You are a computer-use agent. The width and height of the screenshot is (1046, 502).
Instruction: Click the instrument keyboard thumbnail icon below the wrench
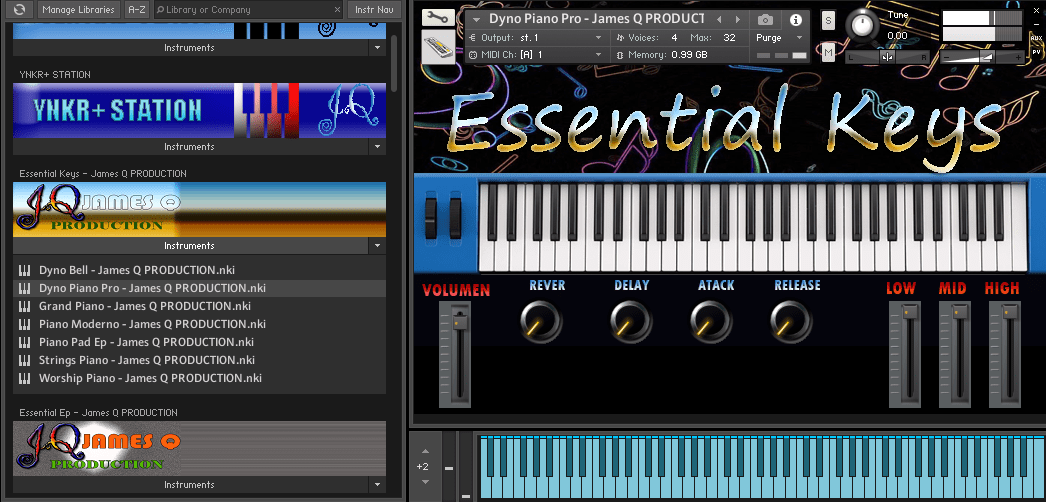(438, 47)
